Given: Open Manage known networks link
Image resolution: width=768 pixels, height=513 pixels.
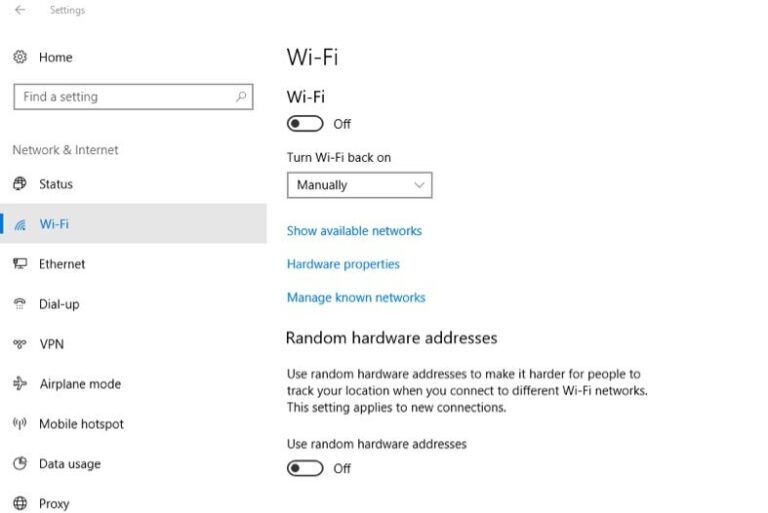Looking at the screenshot, I should pyautogui.click(x=356, y=298).
